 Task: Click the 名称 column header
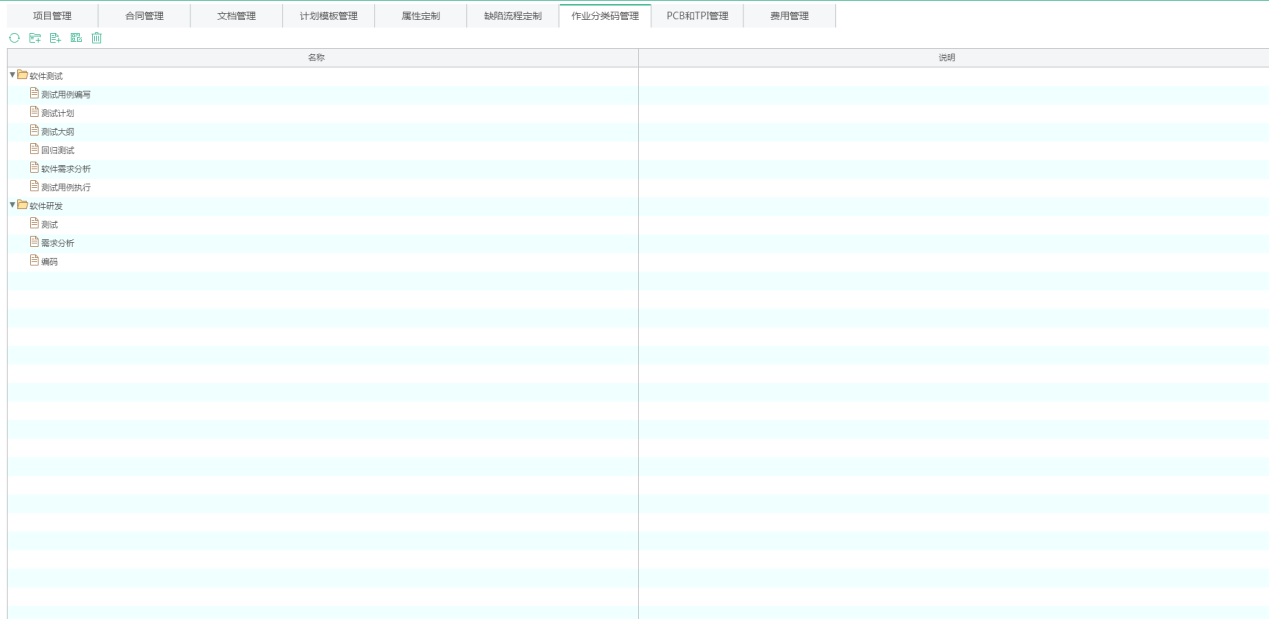[316, 58]
